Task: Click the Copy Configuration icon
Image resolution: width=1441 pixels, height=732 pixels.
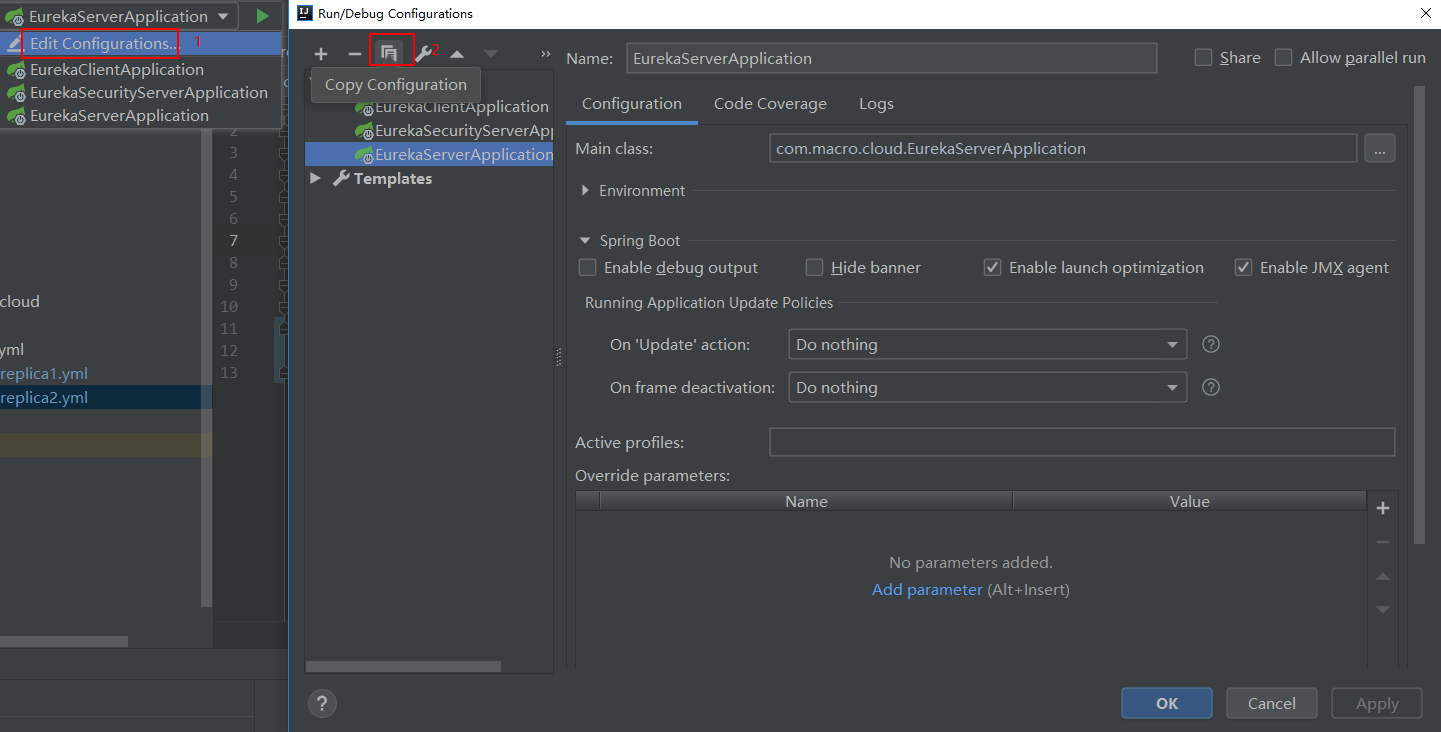Action: coord(389,53)
